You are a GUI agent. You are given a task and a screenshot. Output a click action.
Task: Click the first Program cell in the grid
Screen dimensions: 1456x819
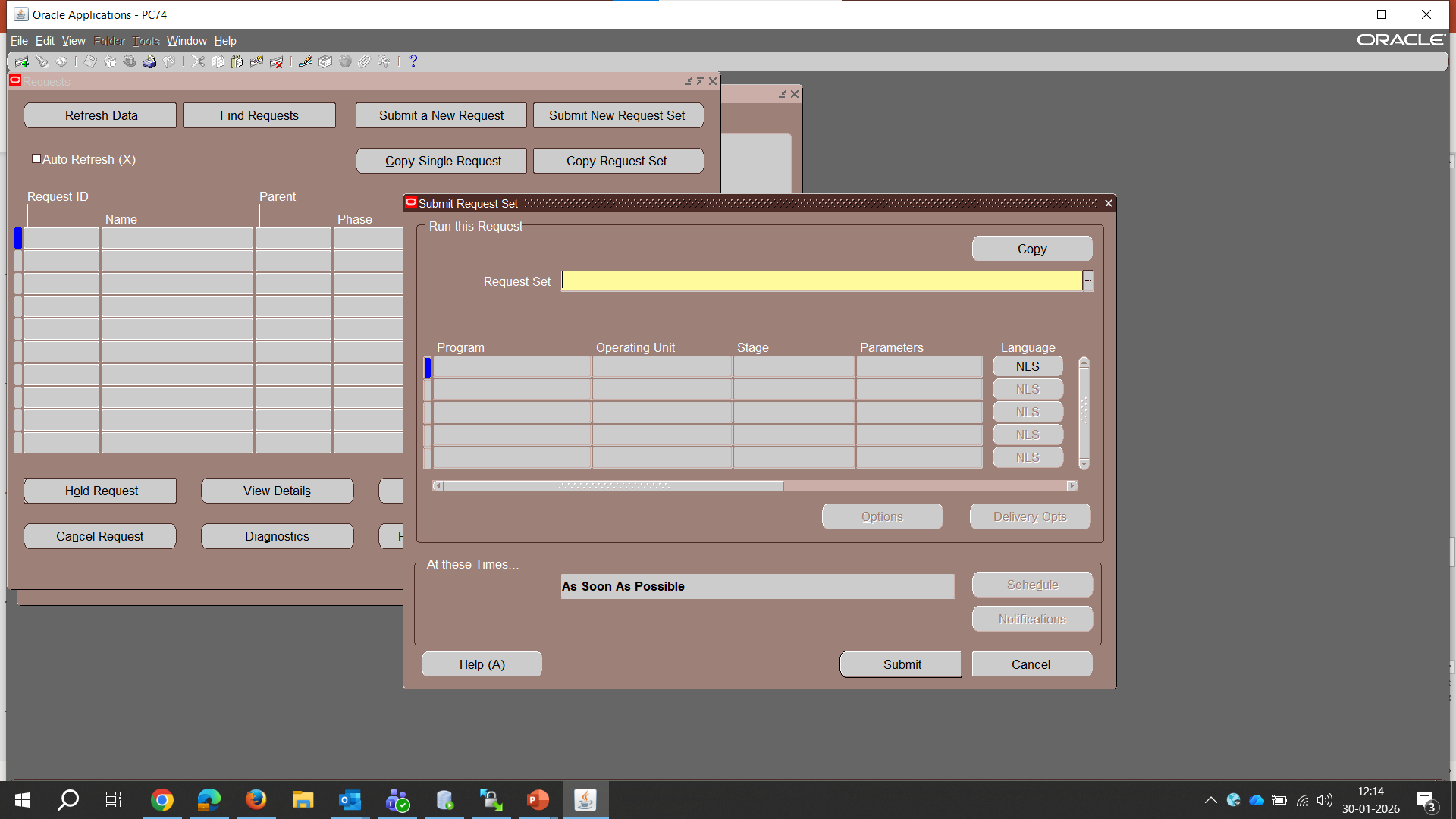click(x=512, y=367)
